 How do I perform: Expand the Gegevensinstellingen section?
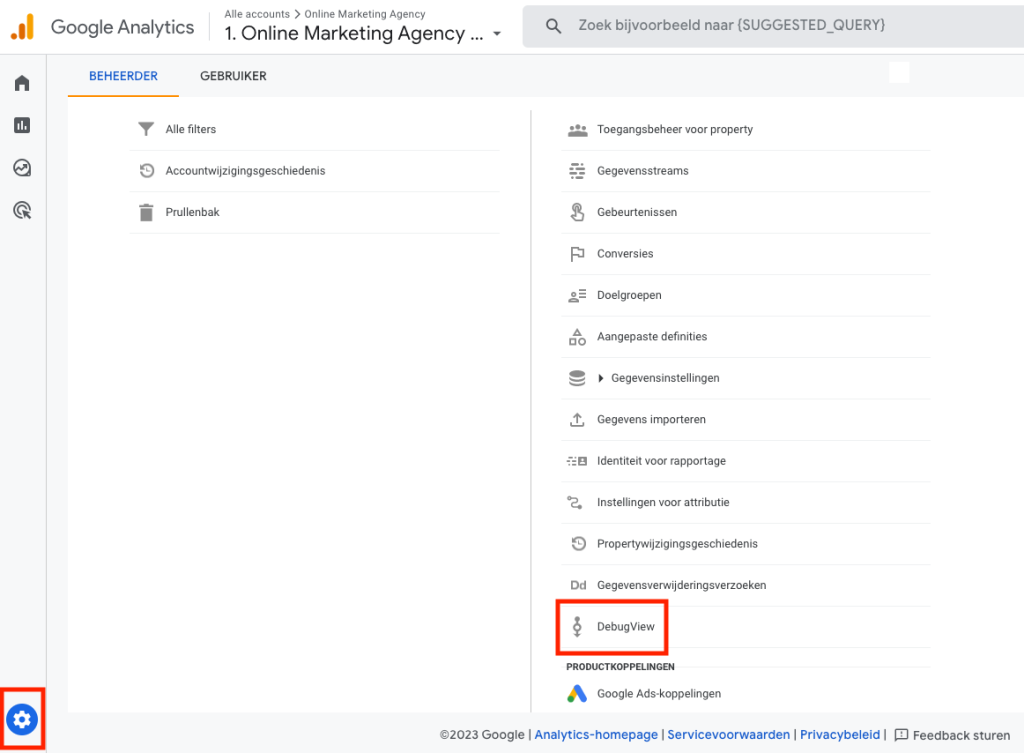click(x=601, y=378)
